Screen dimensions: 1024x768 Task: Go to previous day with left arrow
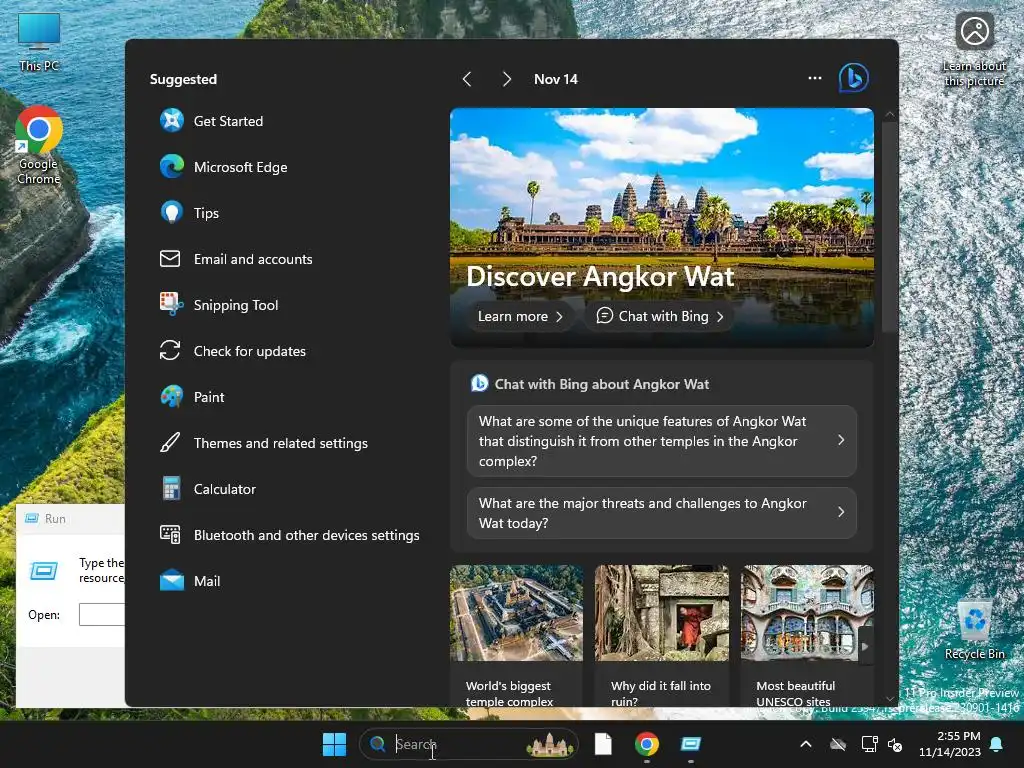coord(467,79)
